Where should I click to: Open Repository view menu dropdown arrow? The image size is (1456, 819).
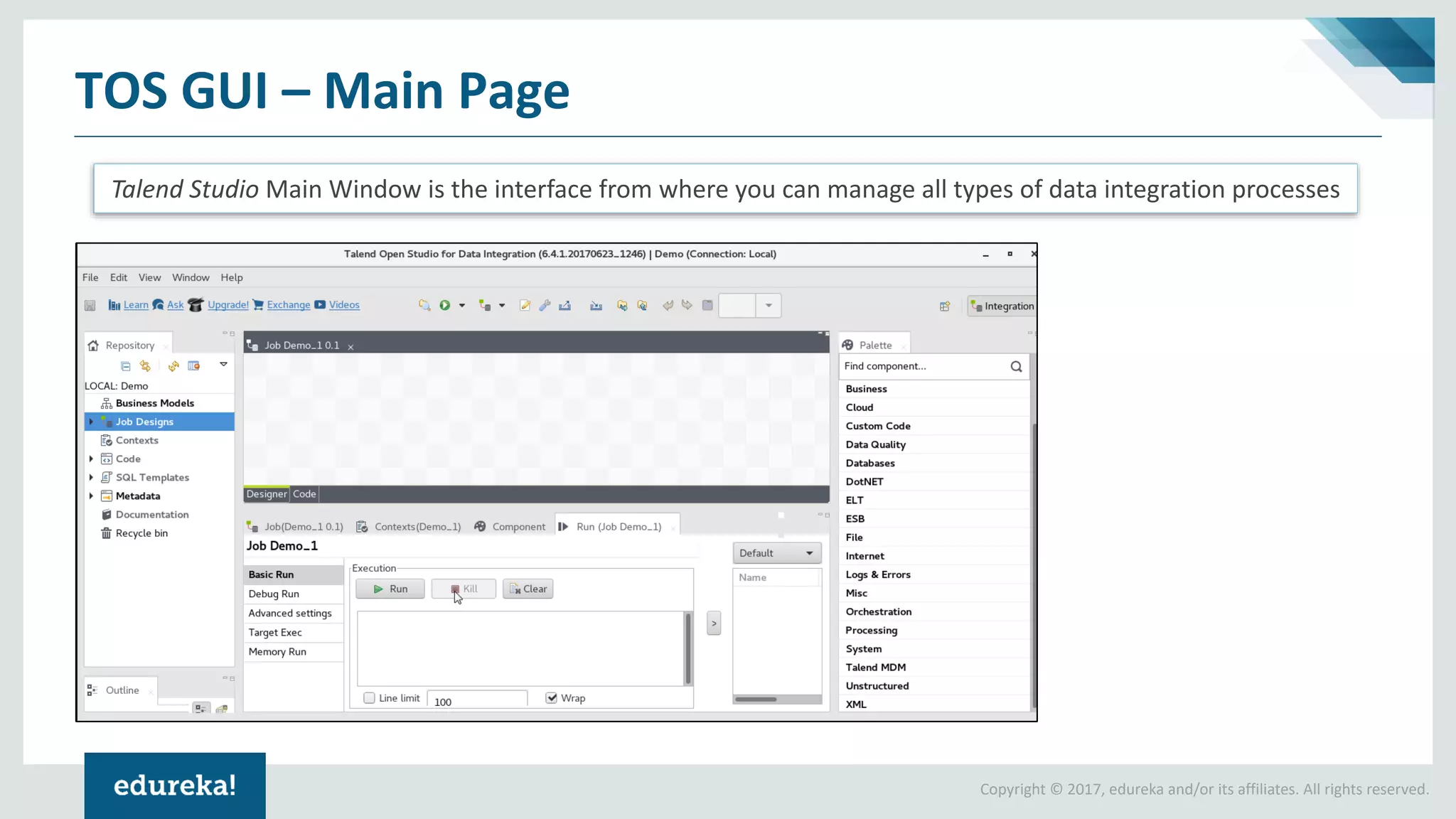(x=223, y=364)
